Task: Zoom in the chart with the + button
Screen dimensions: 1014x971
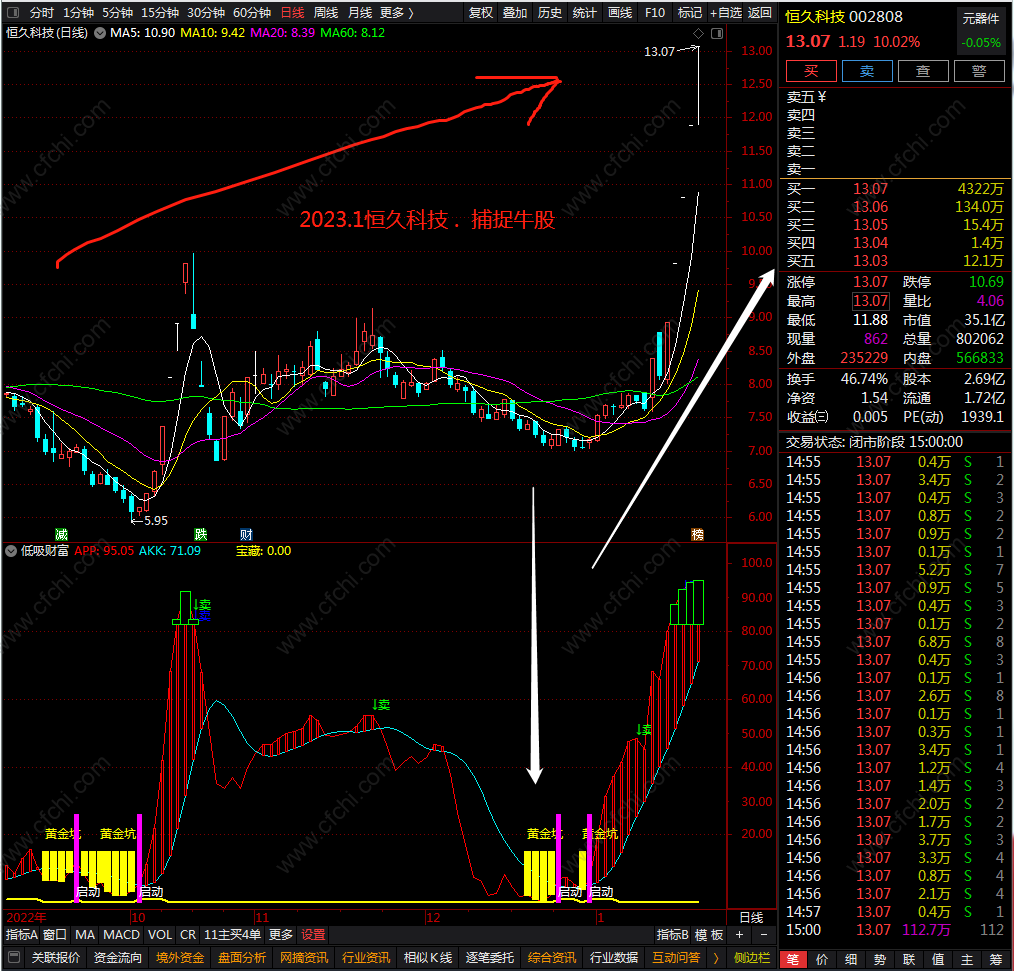Action: [x=739, y=935]
